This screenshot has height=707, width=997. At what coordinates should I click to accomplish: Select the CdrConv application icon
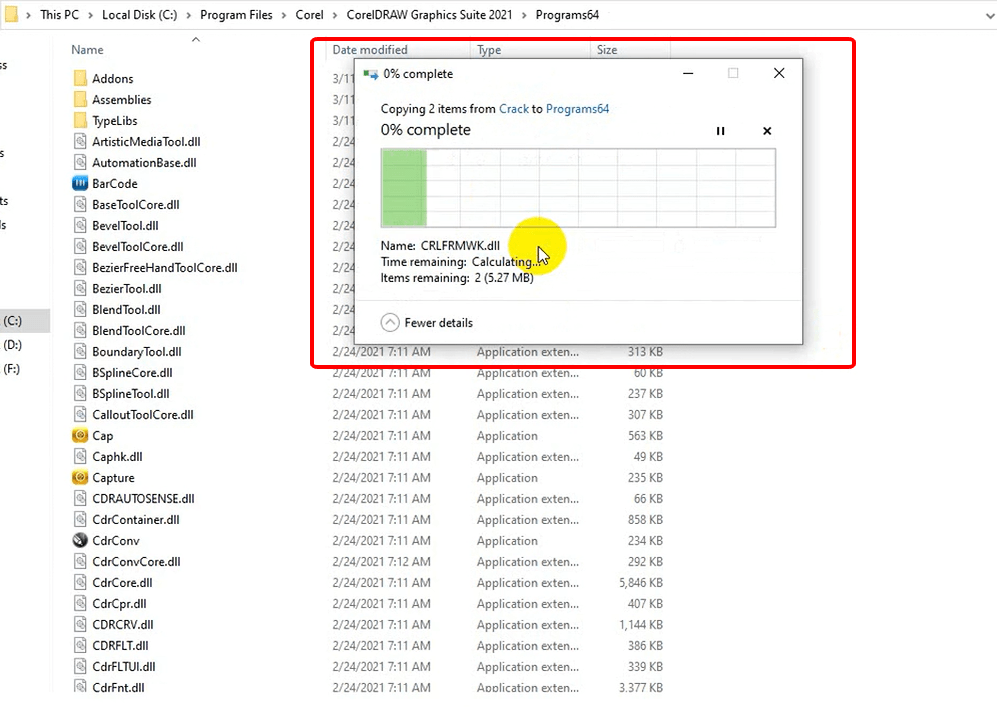click(x=79, y=540)
